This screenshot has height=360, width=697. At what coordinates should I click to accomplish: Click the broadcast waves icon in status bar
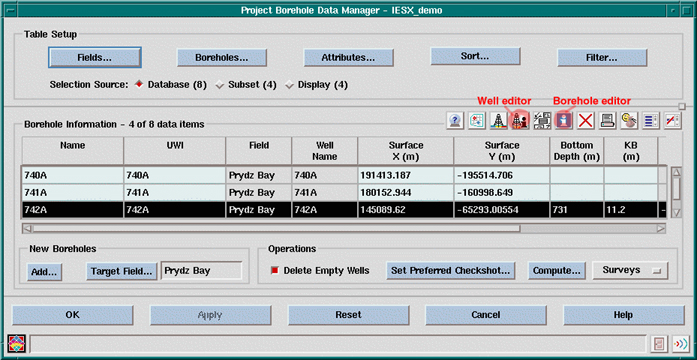click(681, 344)
